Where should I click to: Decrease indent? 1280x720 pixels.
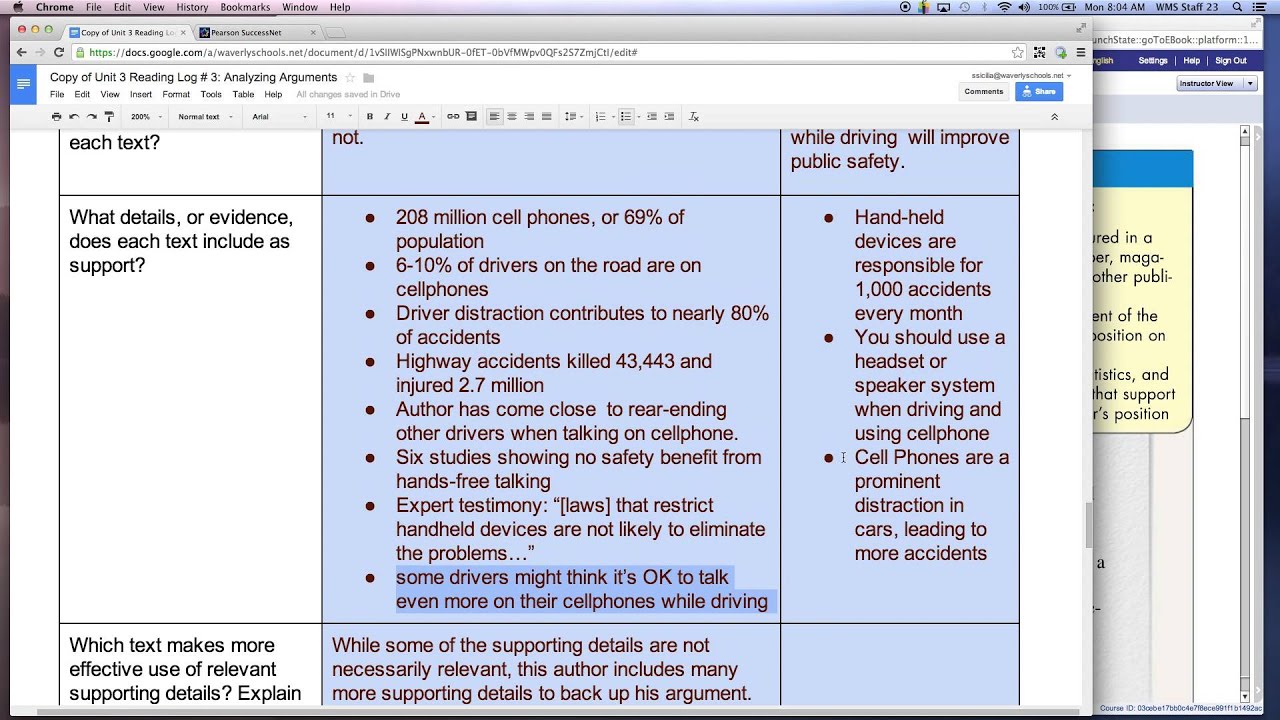pos(652,117)
